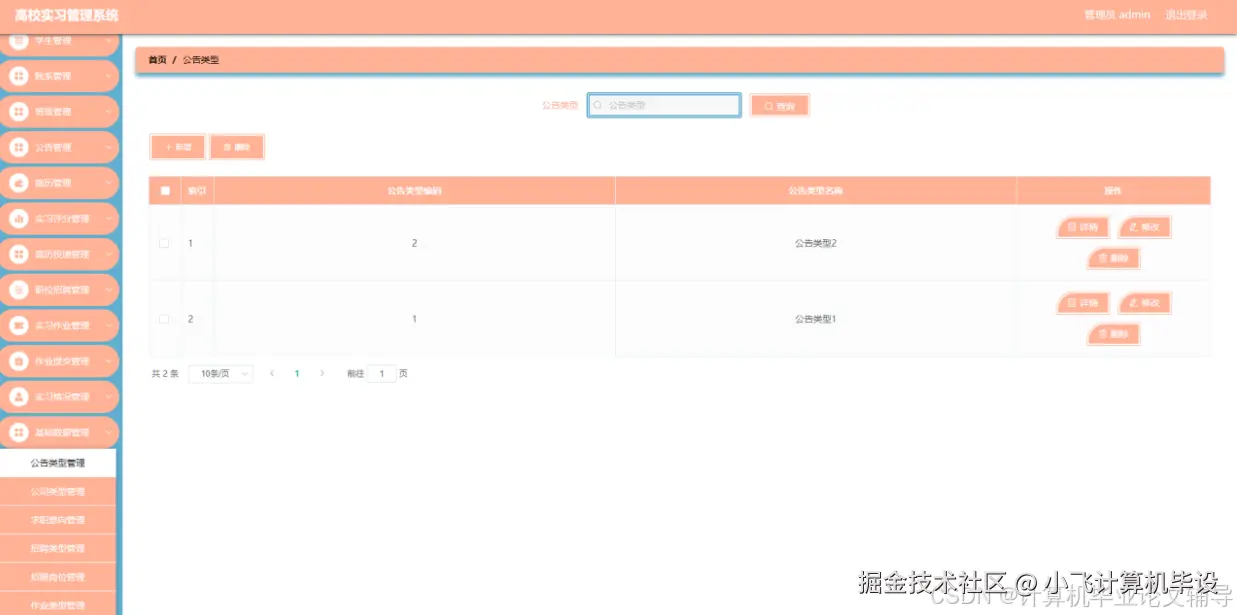Image resolution: width=1237 pixels, height=615 pixels.
Task: Click the icon beside 公告管理
Action: 18,147
